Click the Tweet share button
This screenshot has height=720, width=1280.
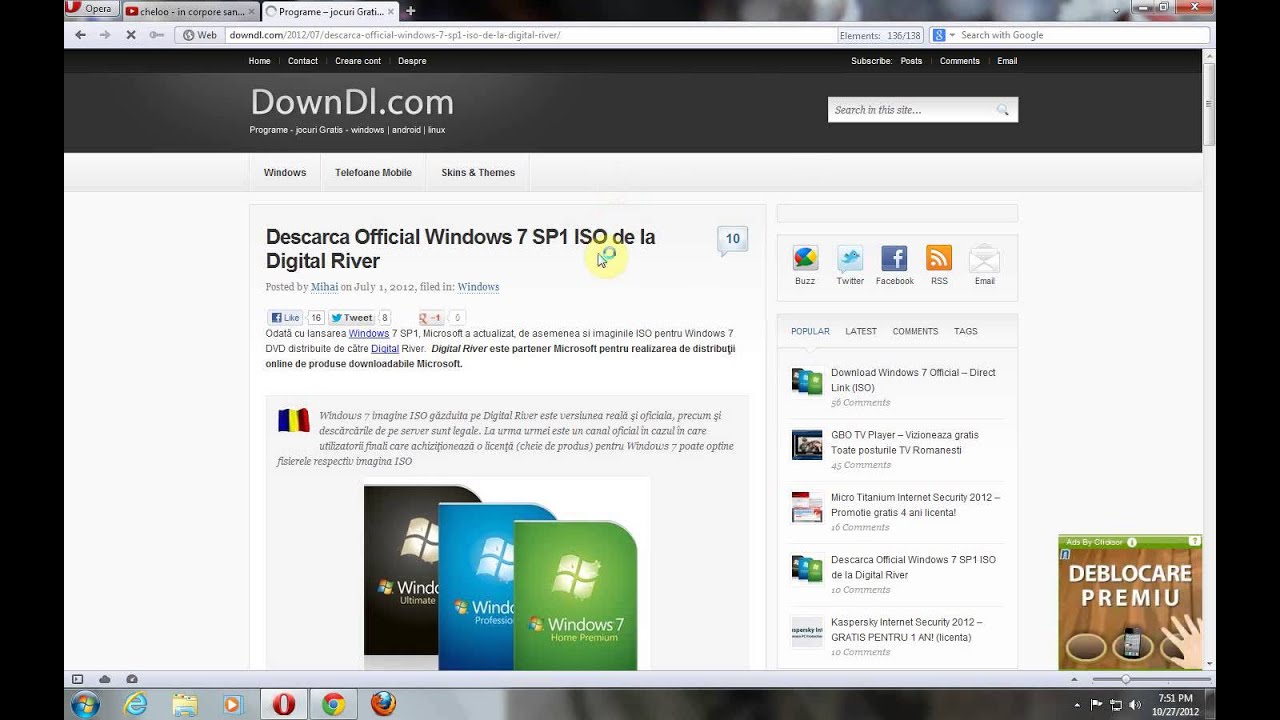(352, 318)
